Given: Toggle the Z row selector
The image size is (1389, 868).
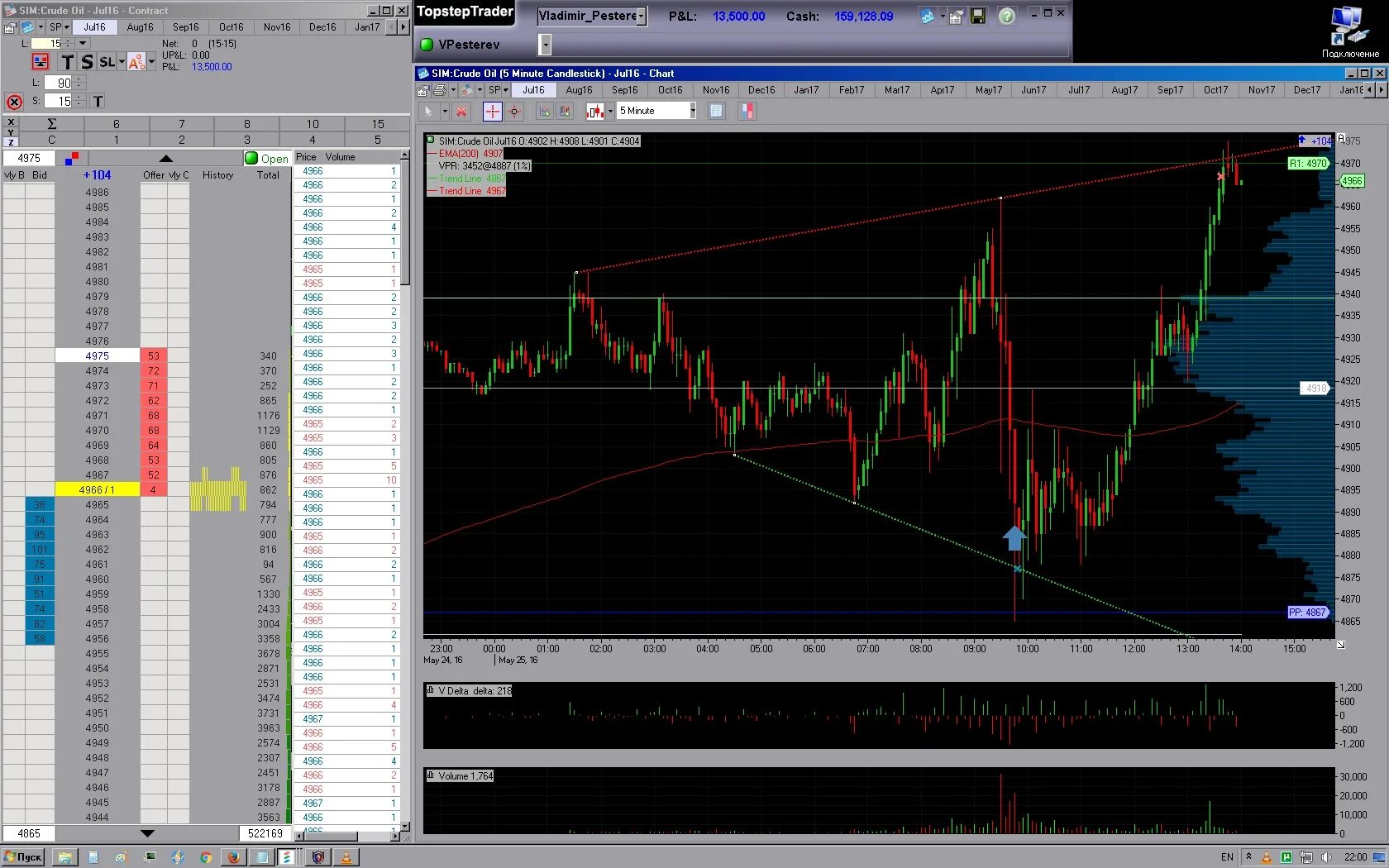Looking at the screenshot, I should click(x=11, y=141).
